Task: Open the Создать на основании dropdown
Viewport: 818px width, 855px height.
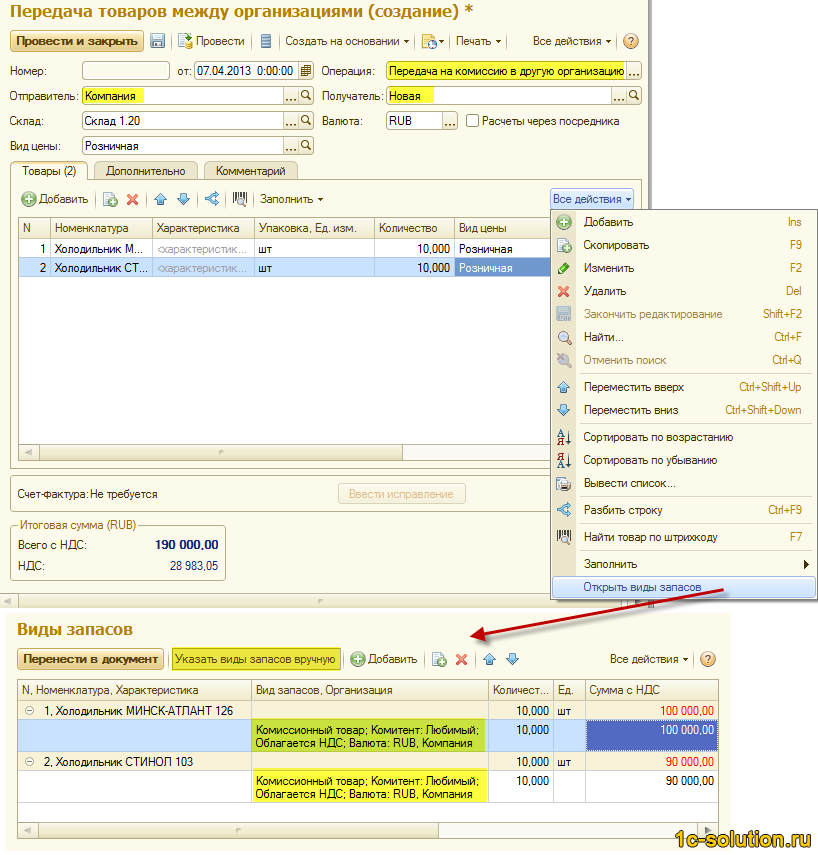Action: pos(347,41)
